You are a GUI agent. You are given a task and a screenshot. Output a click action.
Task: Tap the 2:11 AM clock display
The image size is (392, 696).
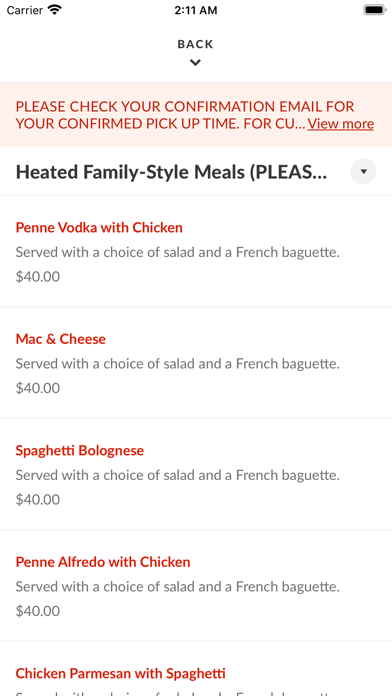(x=196, y=10)
